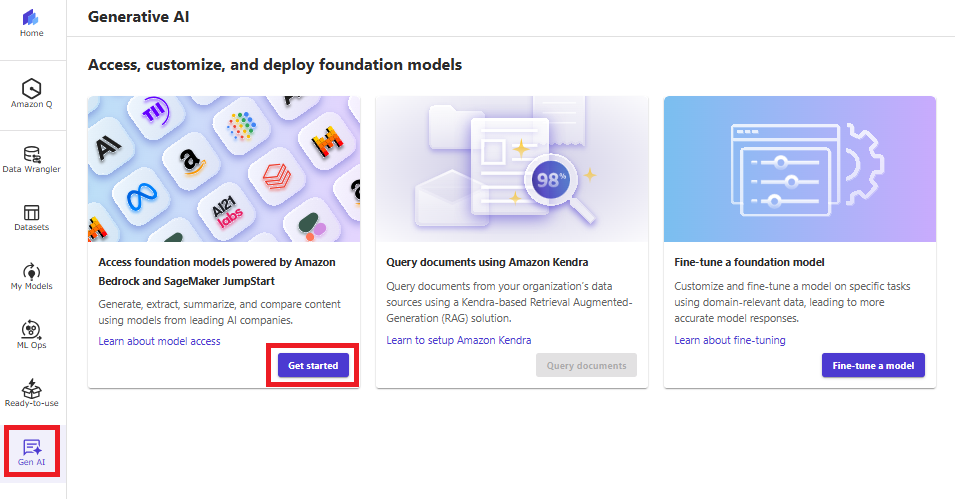This screenshot has height=499, width=955.
Task: Go to Datasets in the sidebar
Action: (x=32, y=218)
